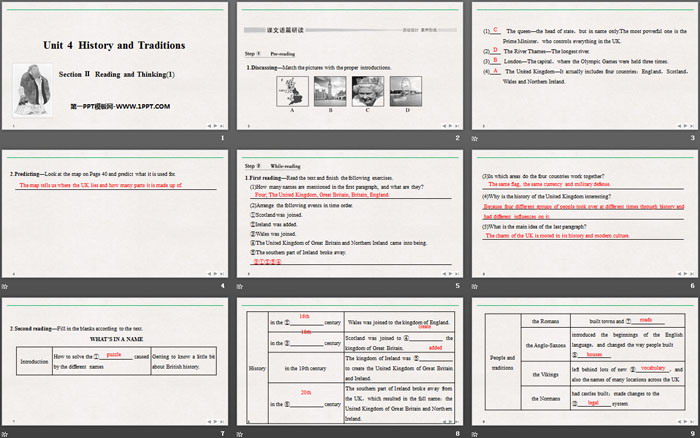Click the last-slide arrow on slide 1
The height and width of the screenshot is (438, 700).
(x=221, y=126)
